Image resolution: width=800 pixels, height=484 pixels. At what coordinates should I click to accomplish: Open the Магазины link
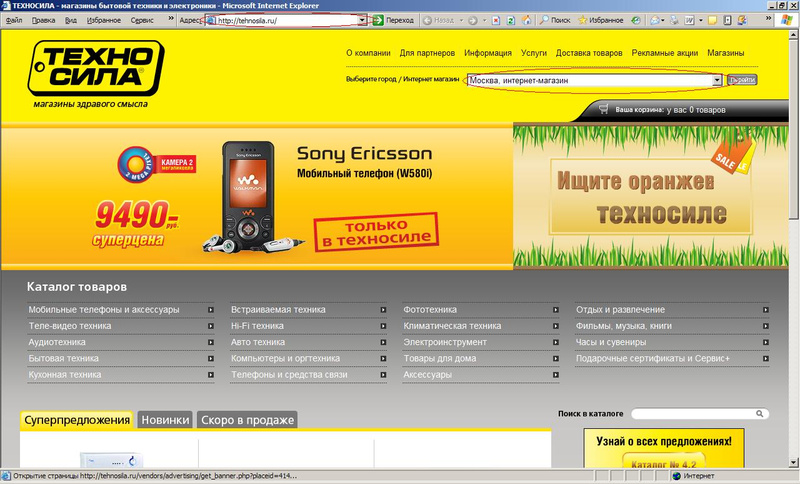pos(726,53)
